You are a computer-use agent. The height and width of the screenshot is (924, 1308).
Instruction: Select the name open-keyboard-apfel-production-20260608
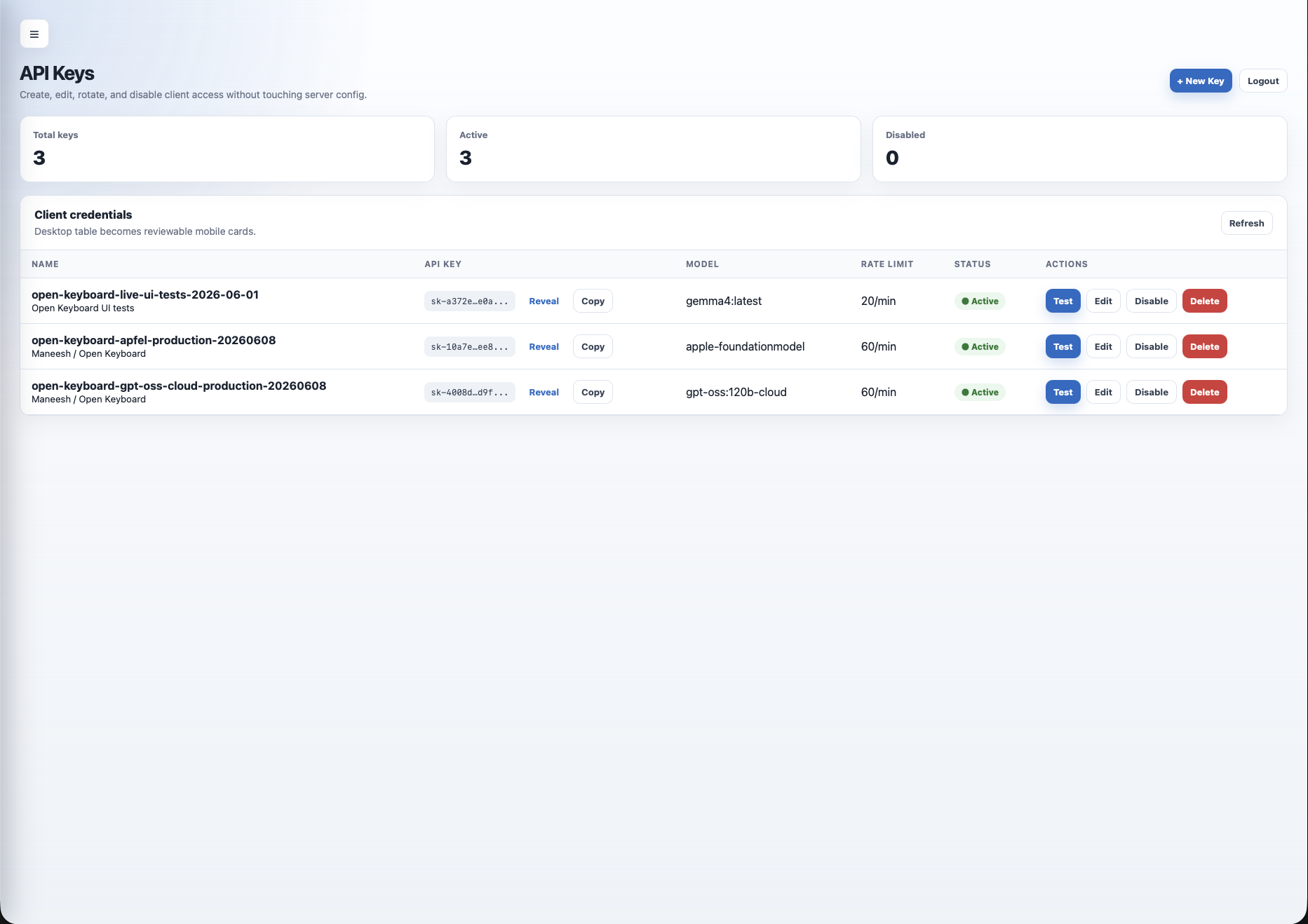coord(154,340)
